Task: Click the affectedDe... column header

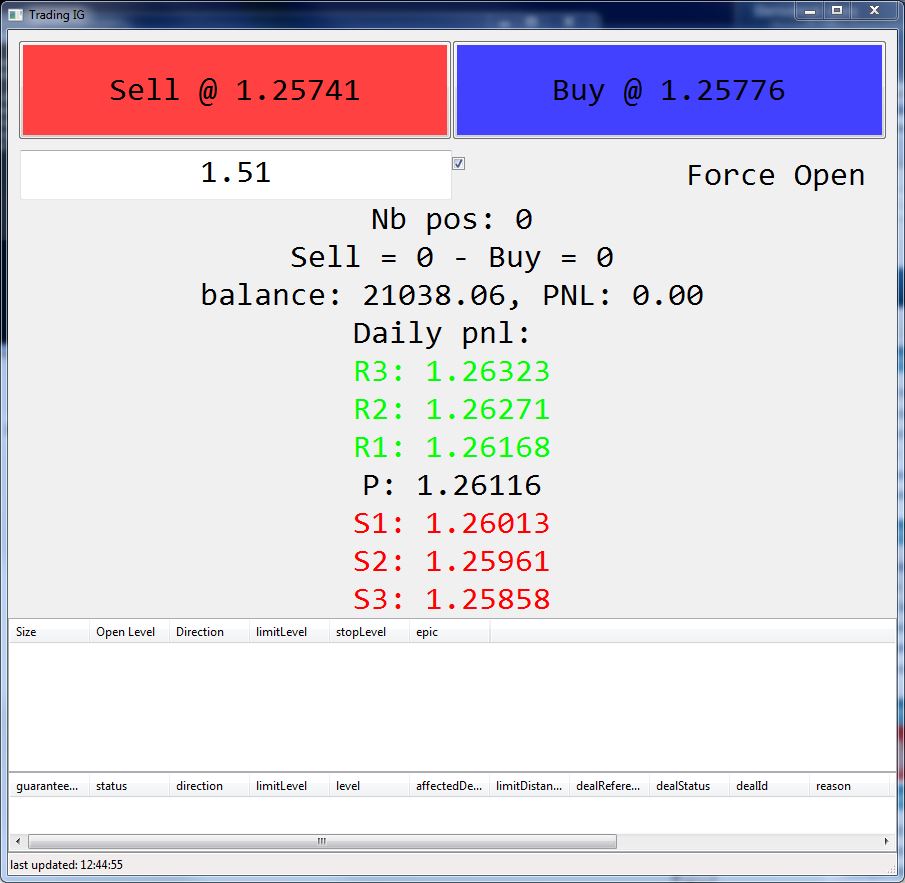Action: tap(450, 786)
